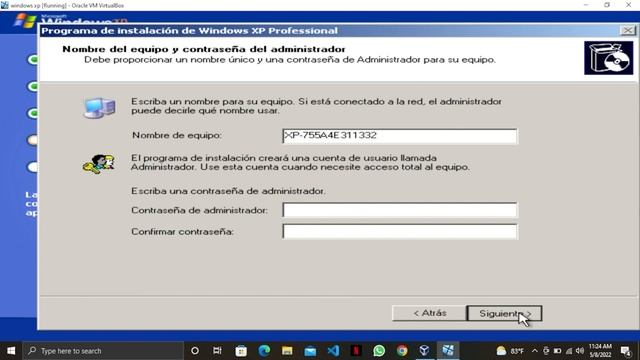Open the Windows Start menu
This screenshot has height=360, width=640.
coord(11,351)
